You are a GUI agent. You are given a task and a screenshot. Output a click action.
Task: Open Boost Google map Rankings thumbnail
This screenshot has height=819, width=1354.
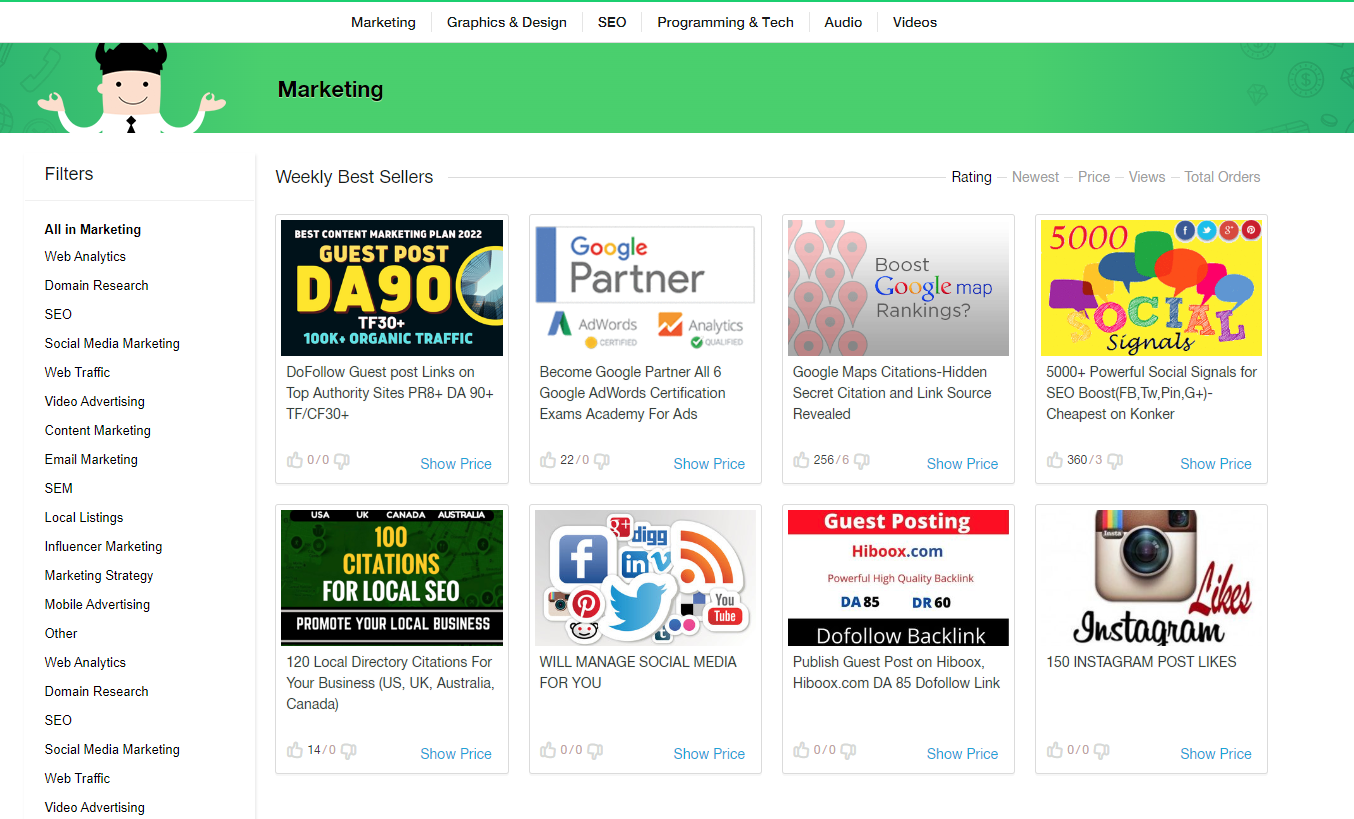pos(898,288)
